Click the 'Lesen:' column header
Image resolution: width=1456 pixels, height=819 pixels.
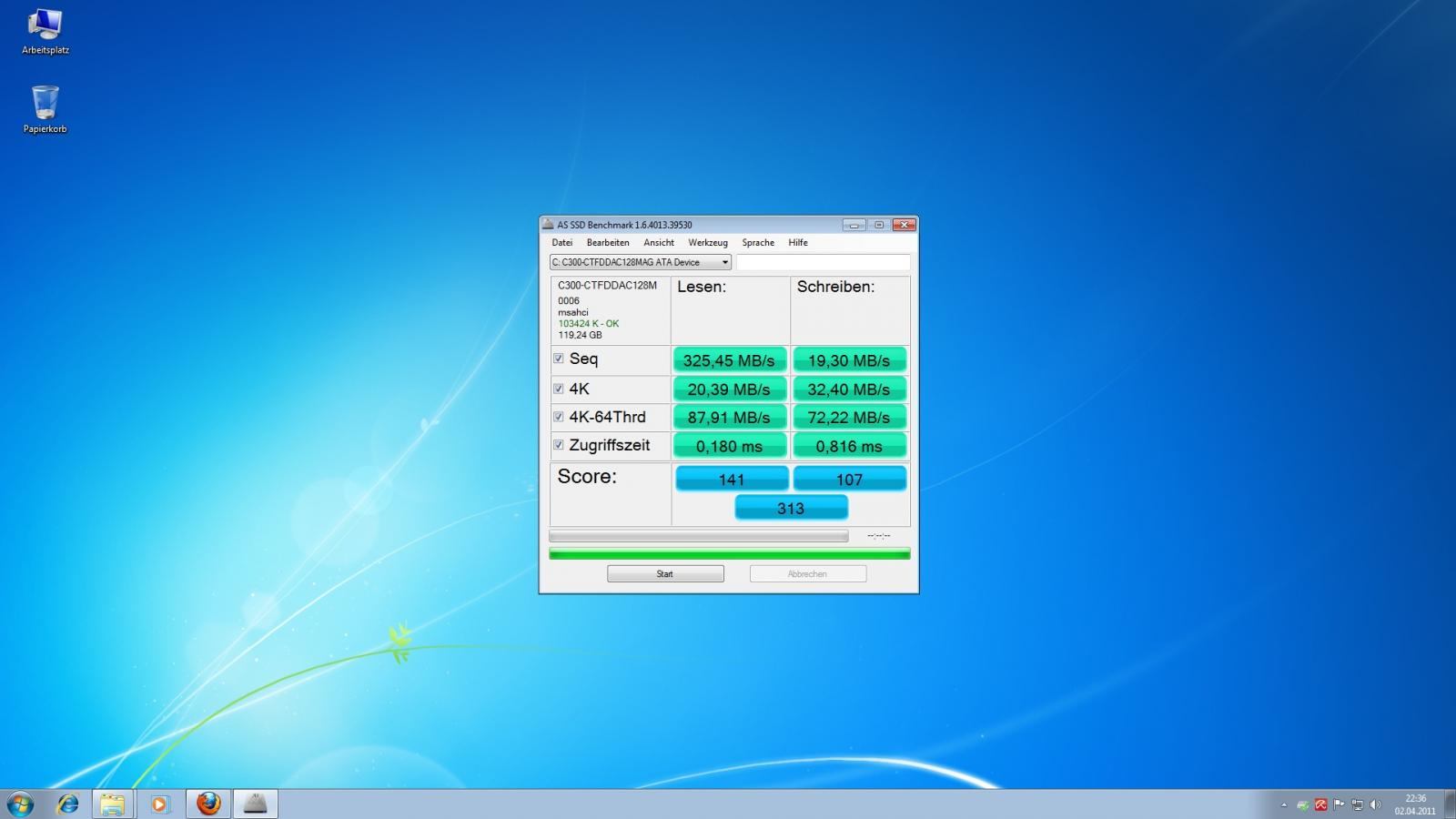point(702,287)
